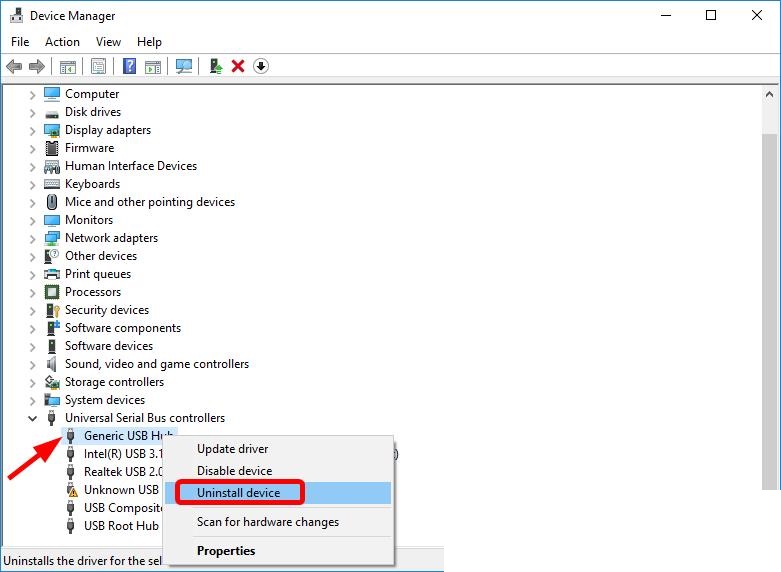Viewport: 781px width, 572px height.
Task: Click the Monitors category icon
Action: pyautogui.click(x=52, y=220)
